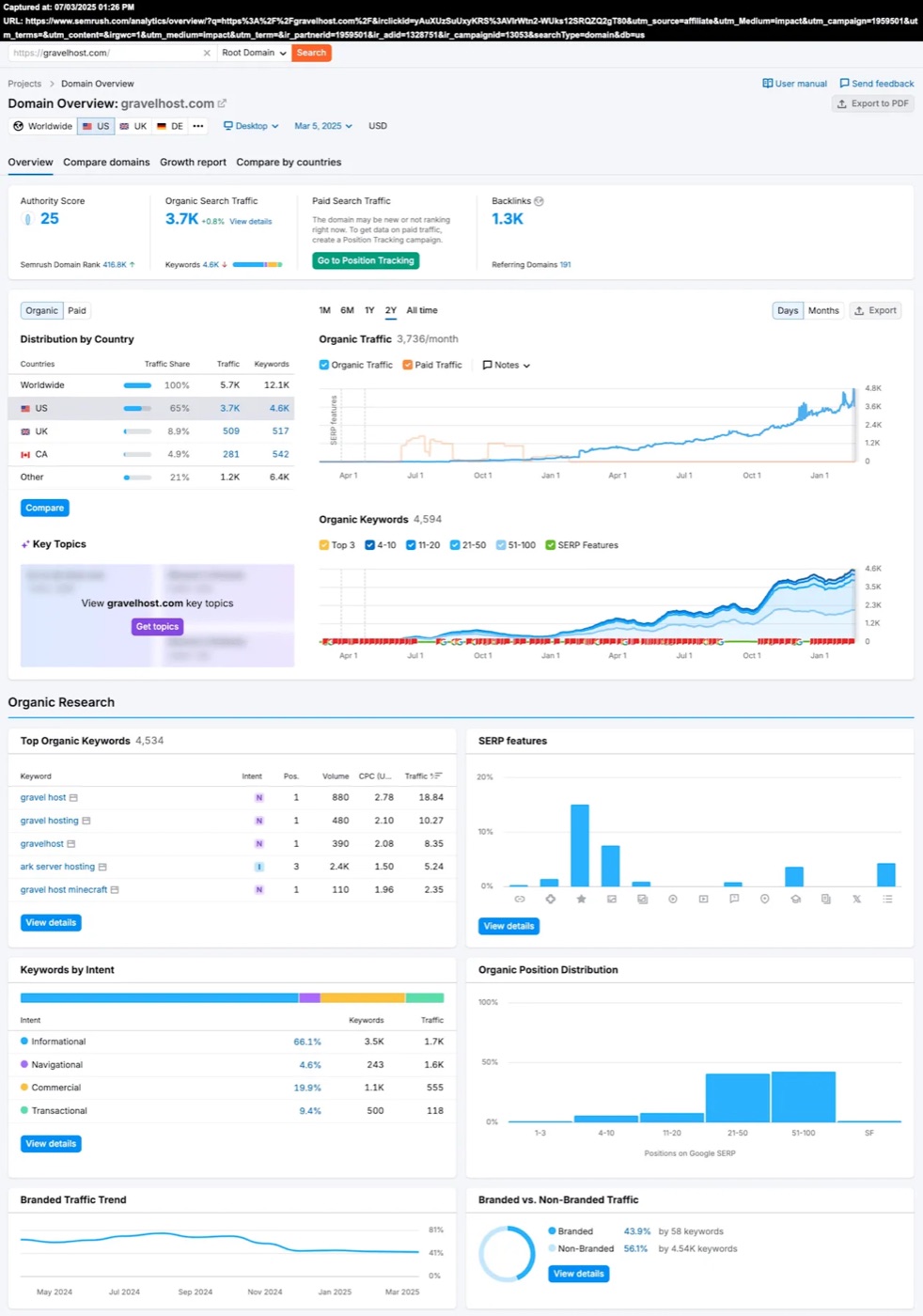This screenshot has height=1316, width=923.
Task: Click the User manual book icon
Action: 768,84
